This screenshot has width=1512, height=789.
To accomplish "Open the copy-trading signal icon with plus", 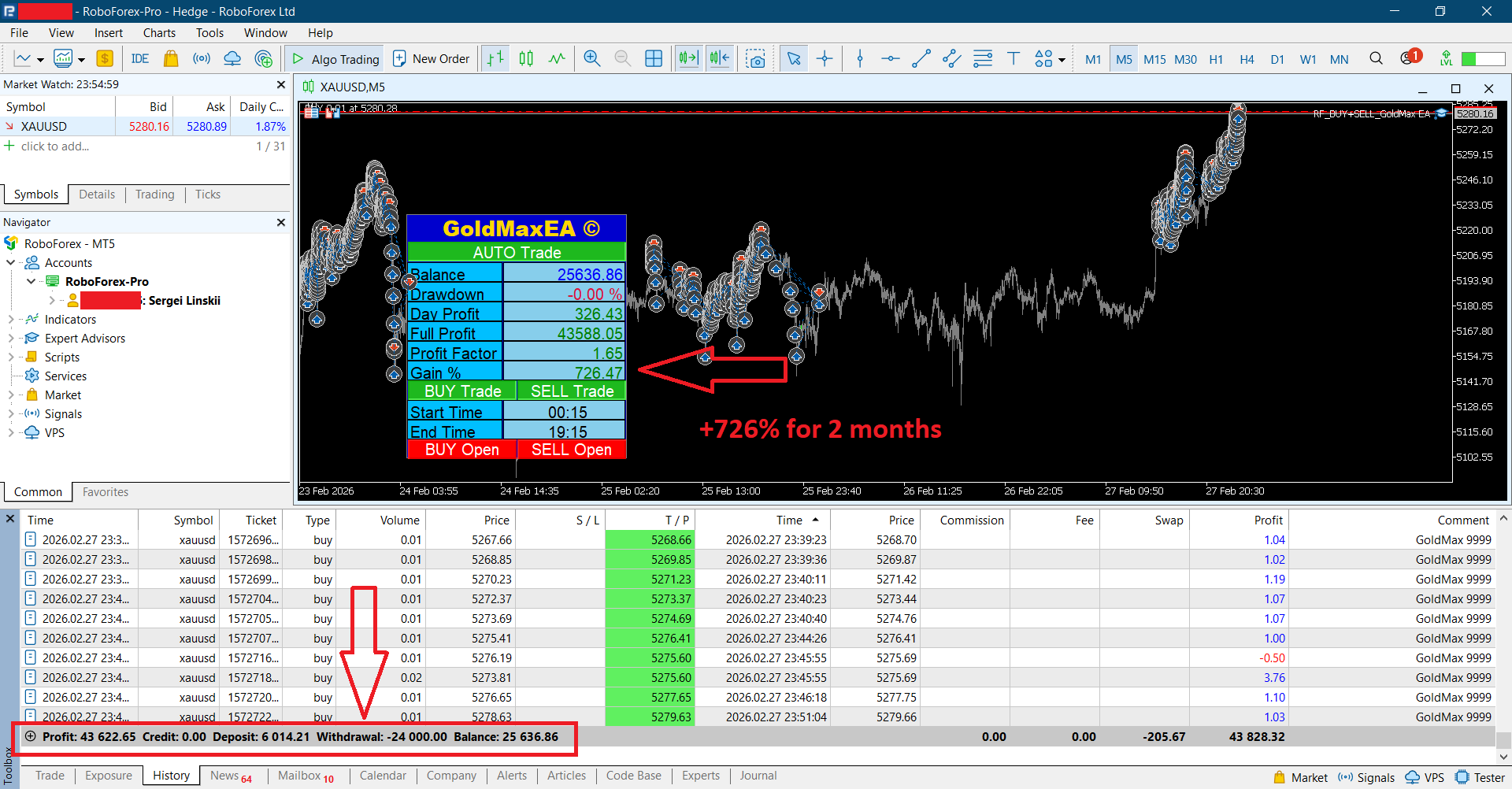I will 264,59.
